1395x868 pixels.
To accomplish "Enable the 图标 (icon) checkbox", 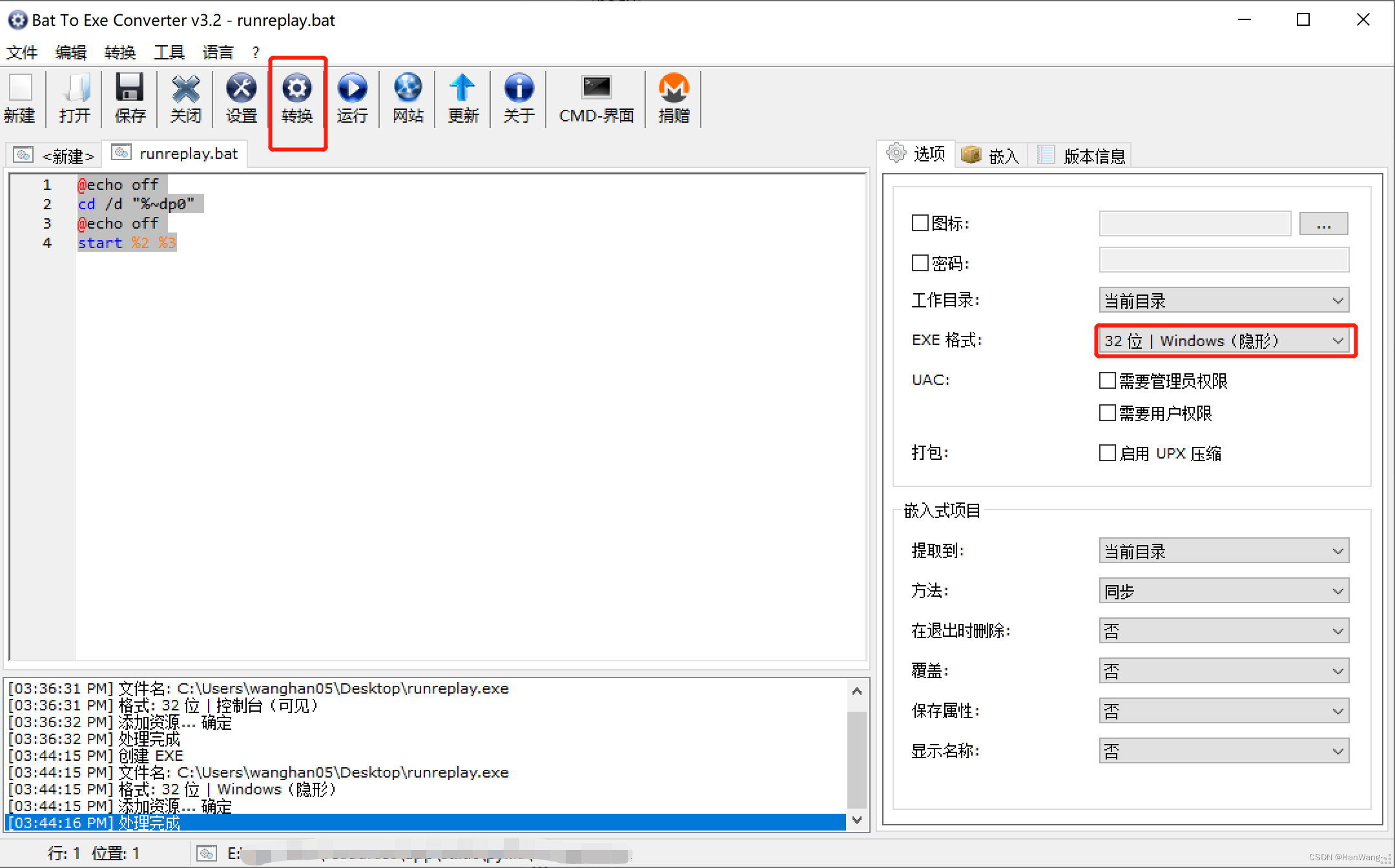I will (920, 223).
